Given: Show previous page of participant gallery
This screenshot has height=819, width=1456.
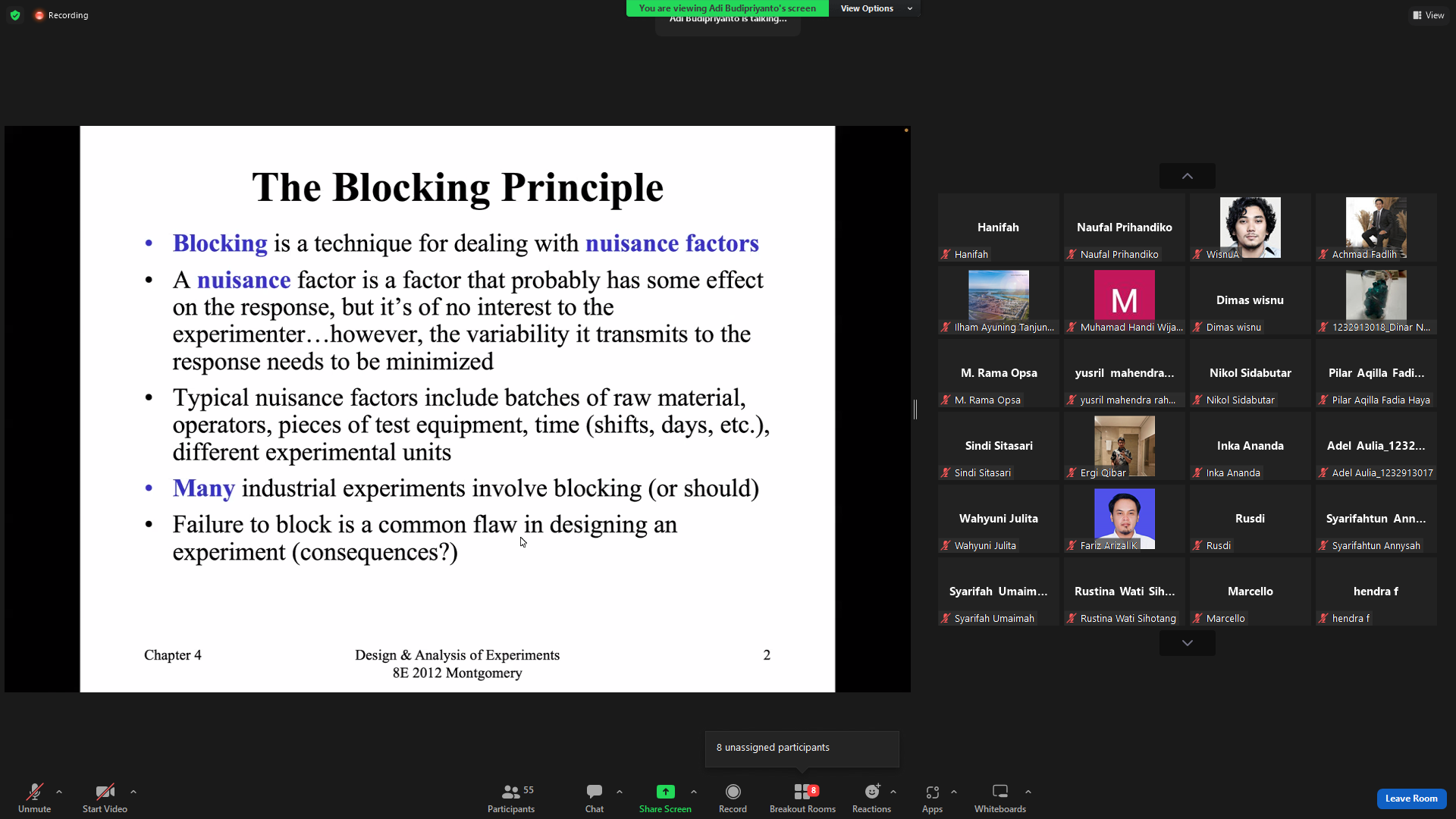Looking at the screenshot, I should (x=1188, y=176).
